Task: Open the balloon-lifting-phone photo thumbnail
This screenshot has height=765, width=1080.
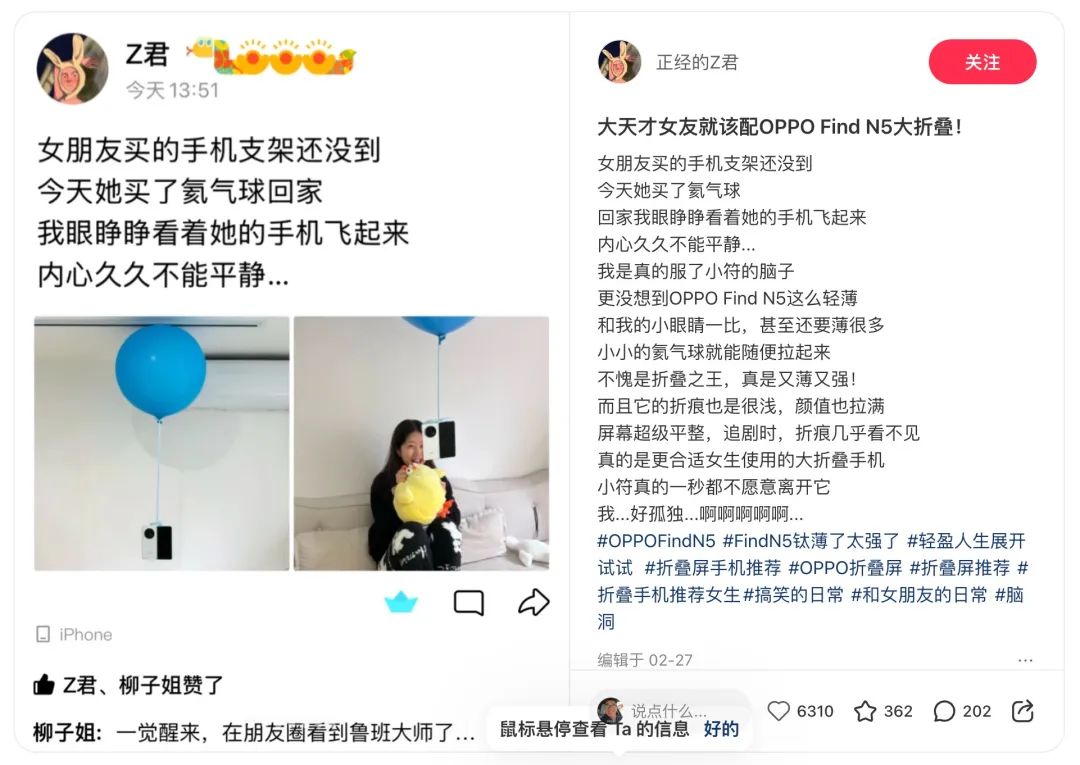Action: 162,443
